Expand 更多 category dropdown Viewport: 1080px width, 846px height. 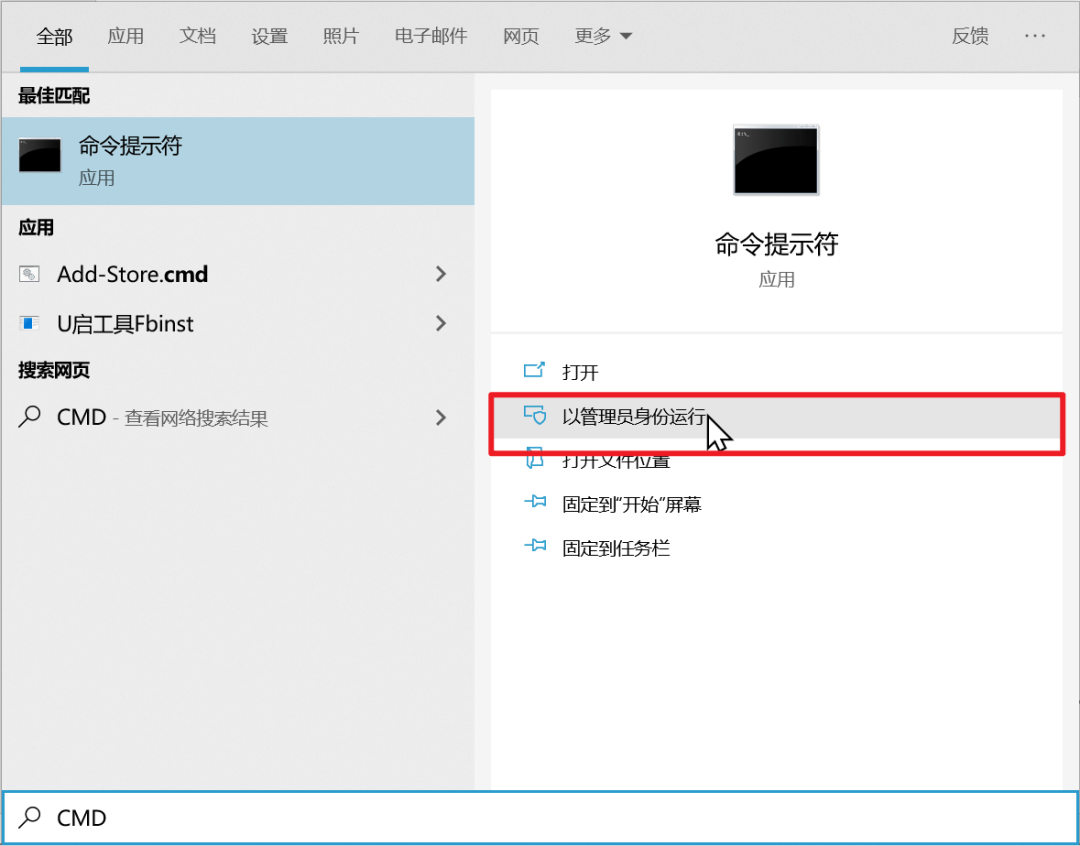tap(603, 35)
